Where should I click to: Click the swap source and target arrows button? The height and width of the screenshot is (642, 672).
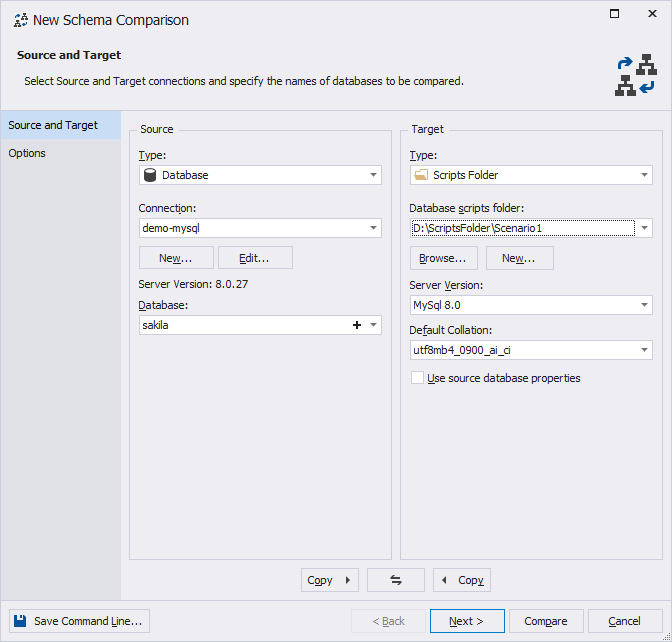coord(396,580)
